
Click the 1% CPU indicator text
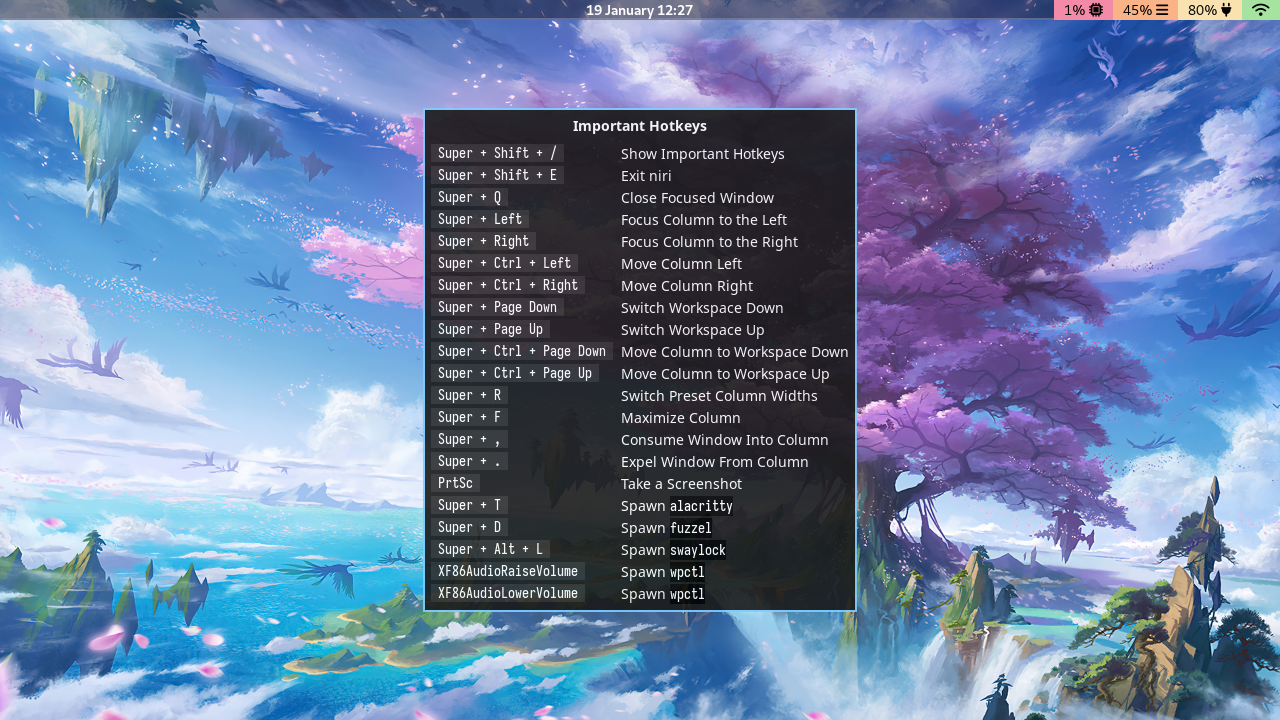coord(1074,10)
